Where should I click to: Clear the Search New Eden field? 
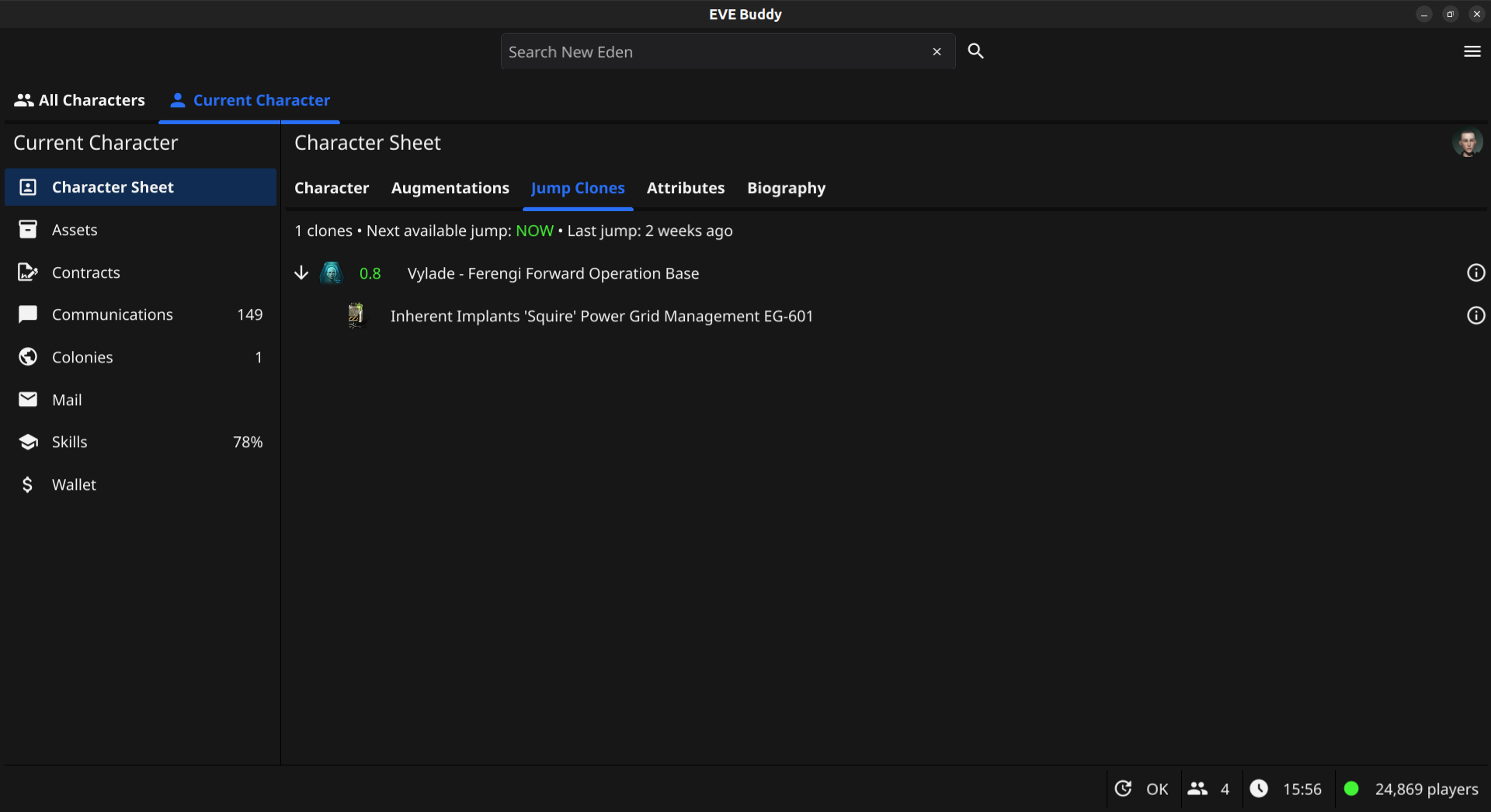tap(937, 52)
